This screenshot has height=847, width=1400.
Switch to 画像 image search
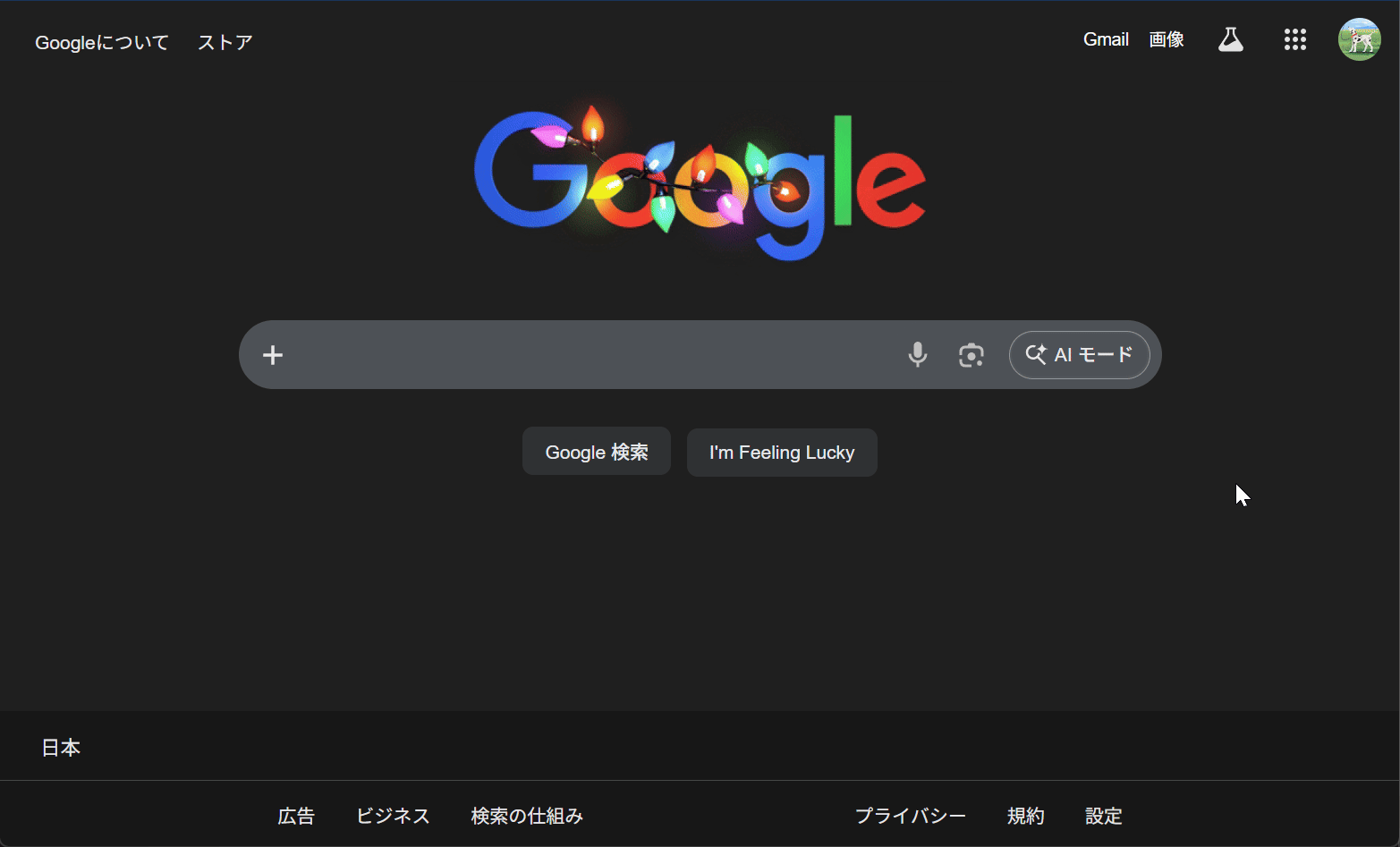tap(1167, 39)
